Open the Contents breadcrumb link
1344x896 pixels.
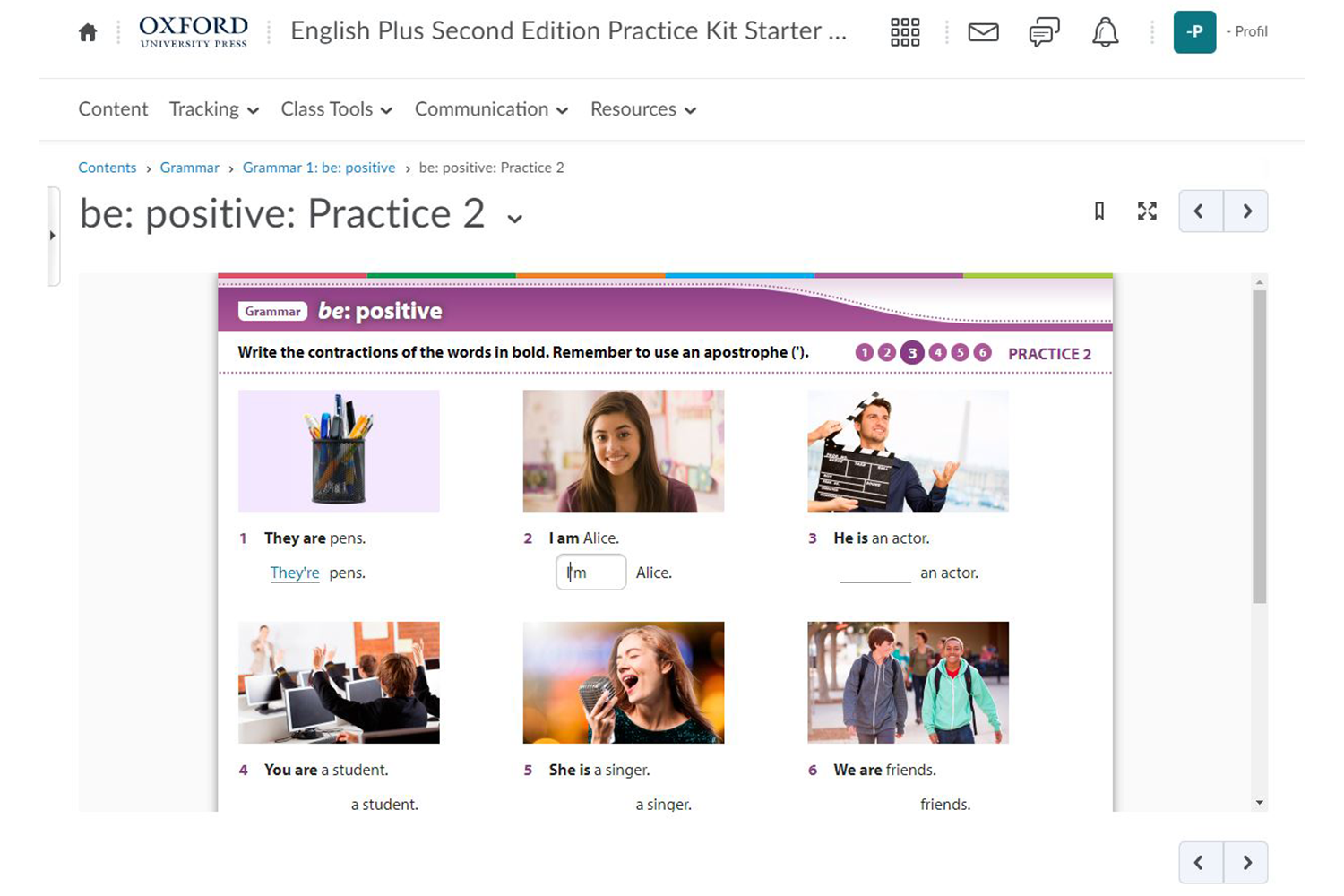coord(107,168)
